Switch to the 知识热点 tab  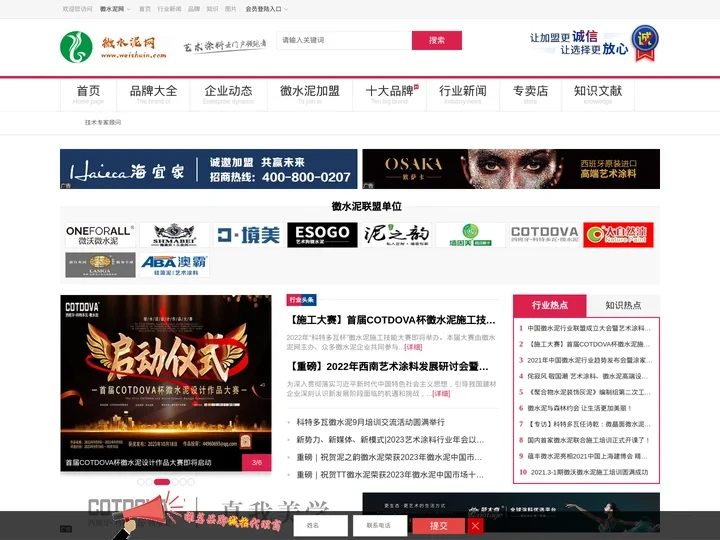click(x=623, y=305)
